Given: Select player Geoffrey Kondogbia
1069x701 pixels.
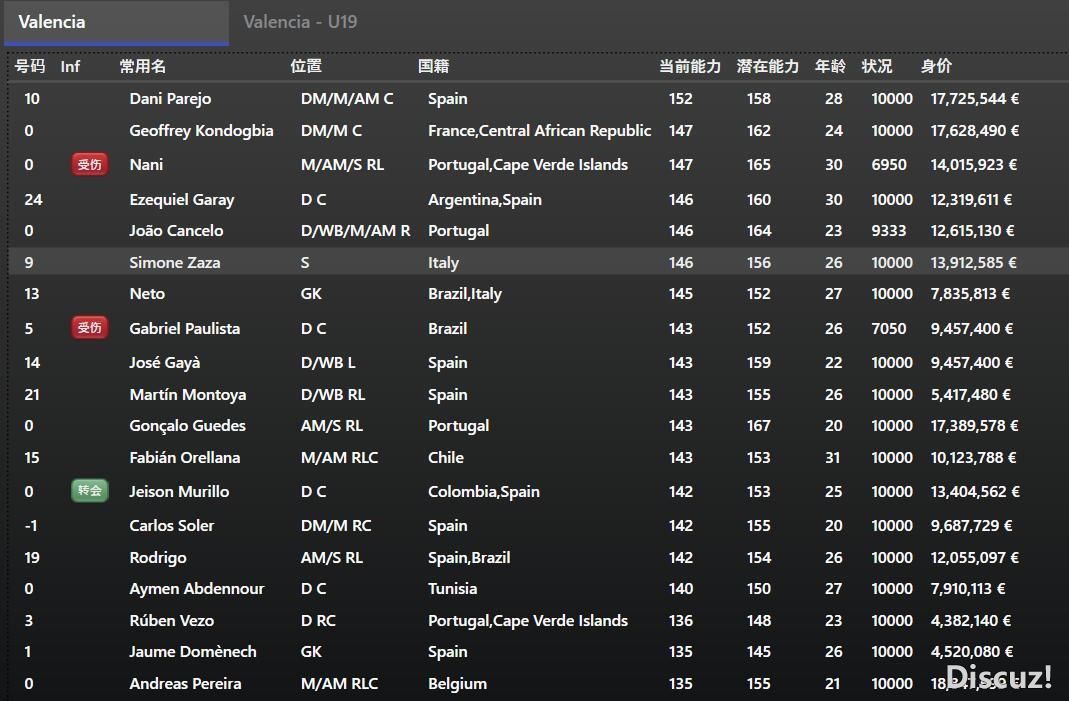Looking at the screenshot, I should (201, 131).
